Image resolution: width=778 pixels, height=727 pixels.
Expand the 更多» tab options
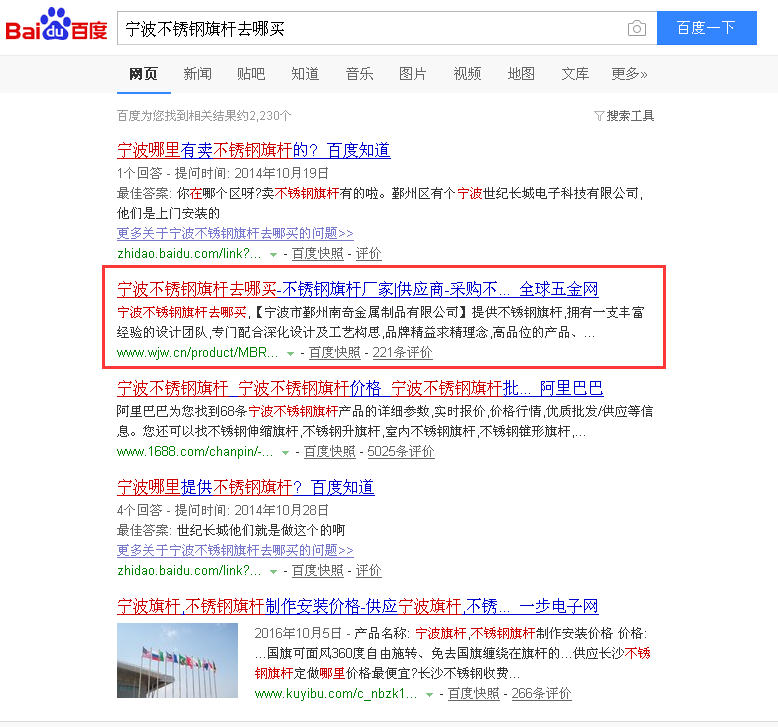click(629, 74)
